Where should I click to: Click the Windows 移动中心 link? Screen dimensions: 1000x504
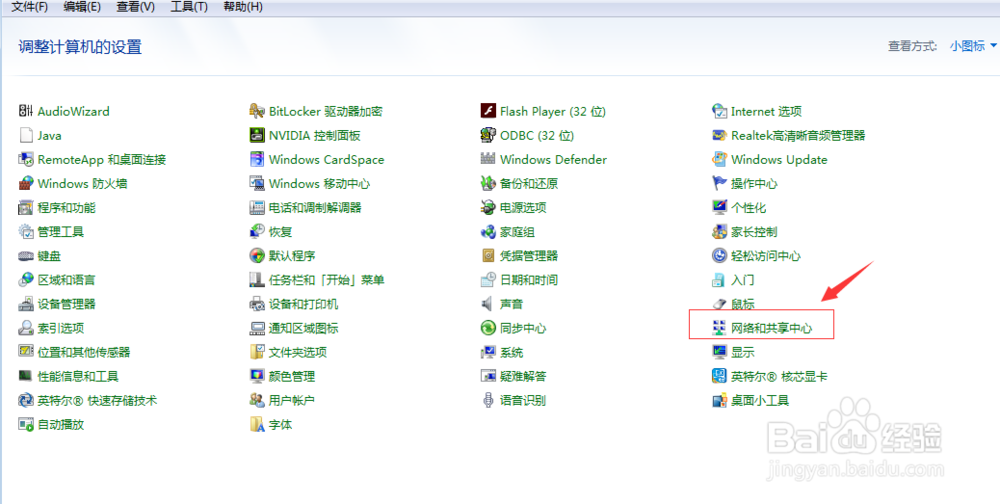[320, 184]
